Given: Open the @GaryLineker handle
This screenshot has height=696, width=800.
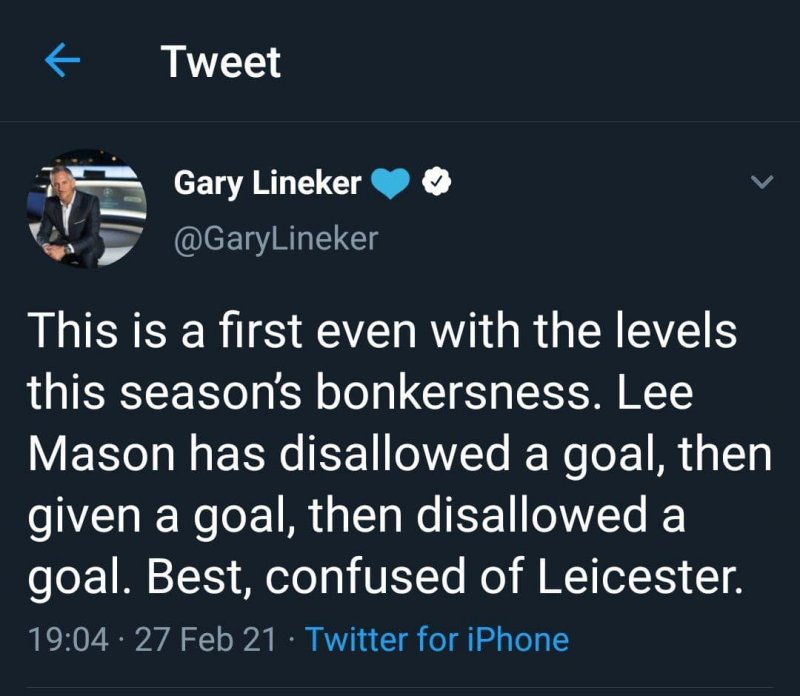Looking at the screenshot, I should point(276,239).
